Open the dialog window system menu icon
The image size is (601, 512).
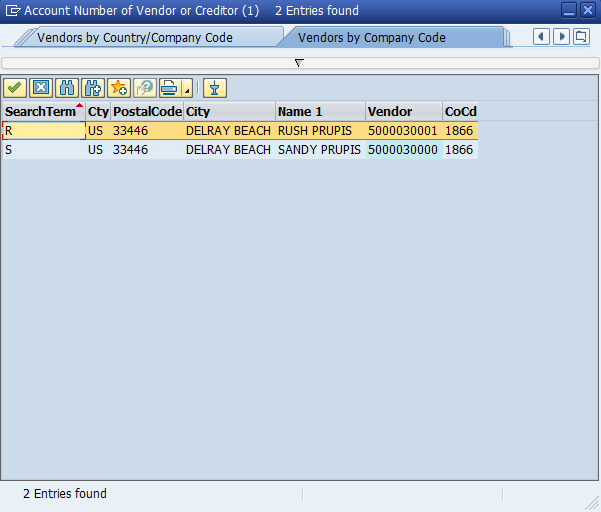[12, 10]
